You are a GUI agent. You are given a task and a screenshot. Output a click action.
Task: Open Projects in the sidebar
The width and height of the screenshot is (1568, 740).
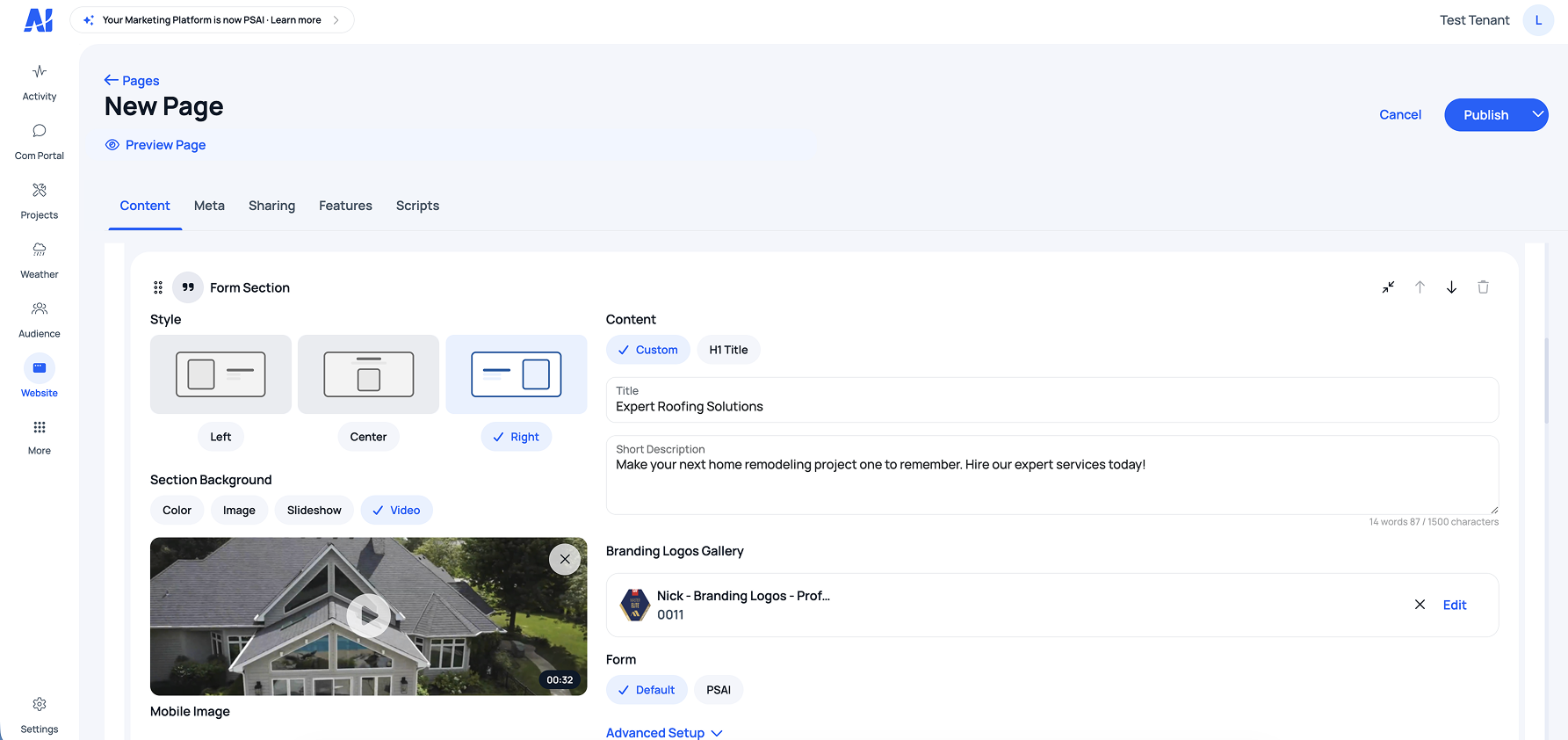pyautogui.click(x=40, y=201)
